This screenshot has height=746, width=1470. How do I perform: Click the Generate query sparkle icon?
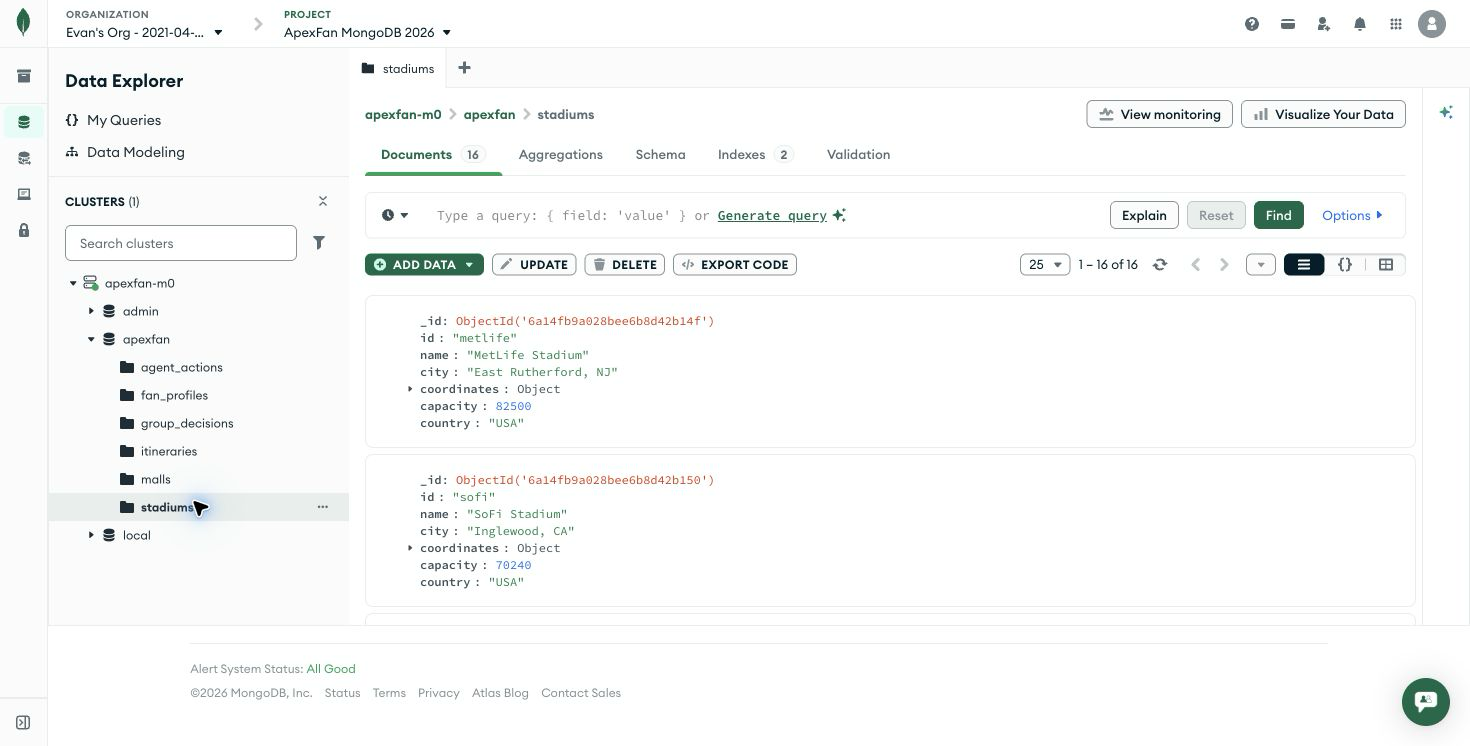[x=839, y=215]
